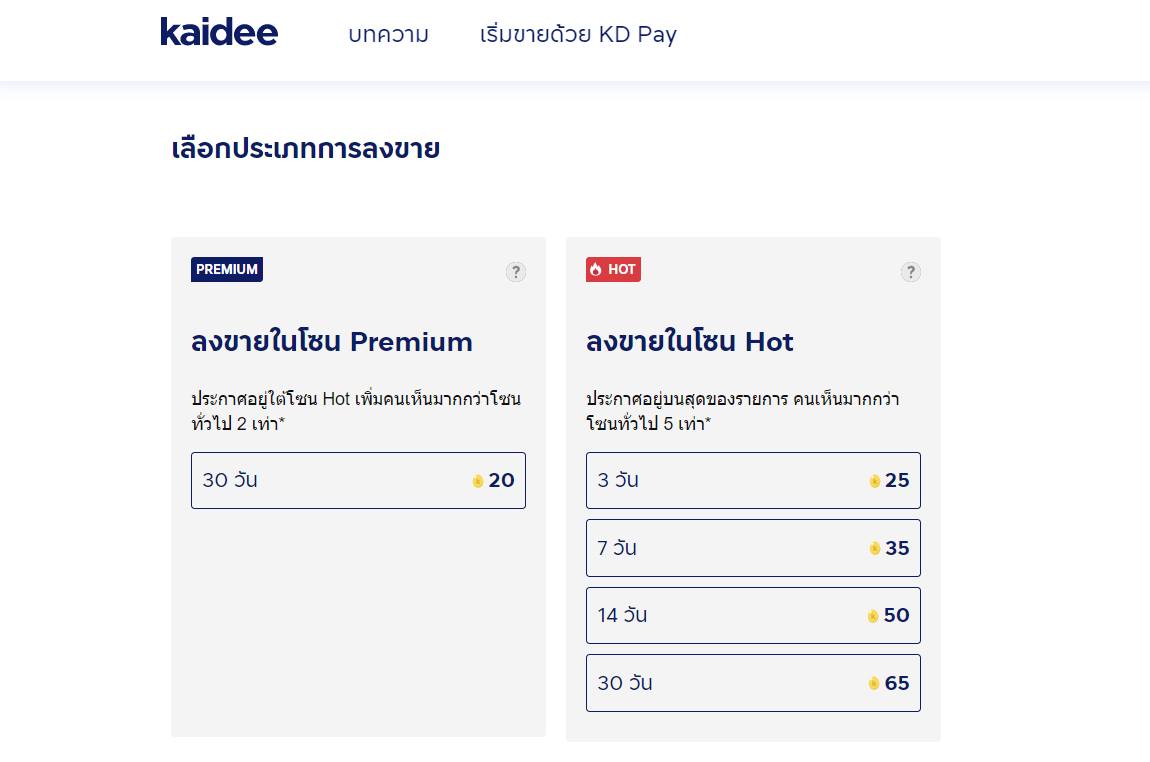
Task: Select Hot 3 วัน option for 25 coins
Action: (752, 480)
